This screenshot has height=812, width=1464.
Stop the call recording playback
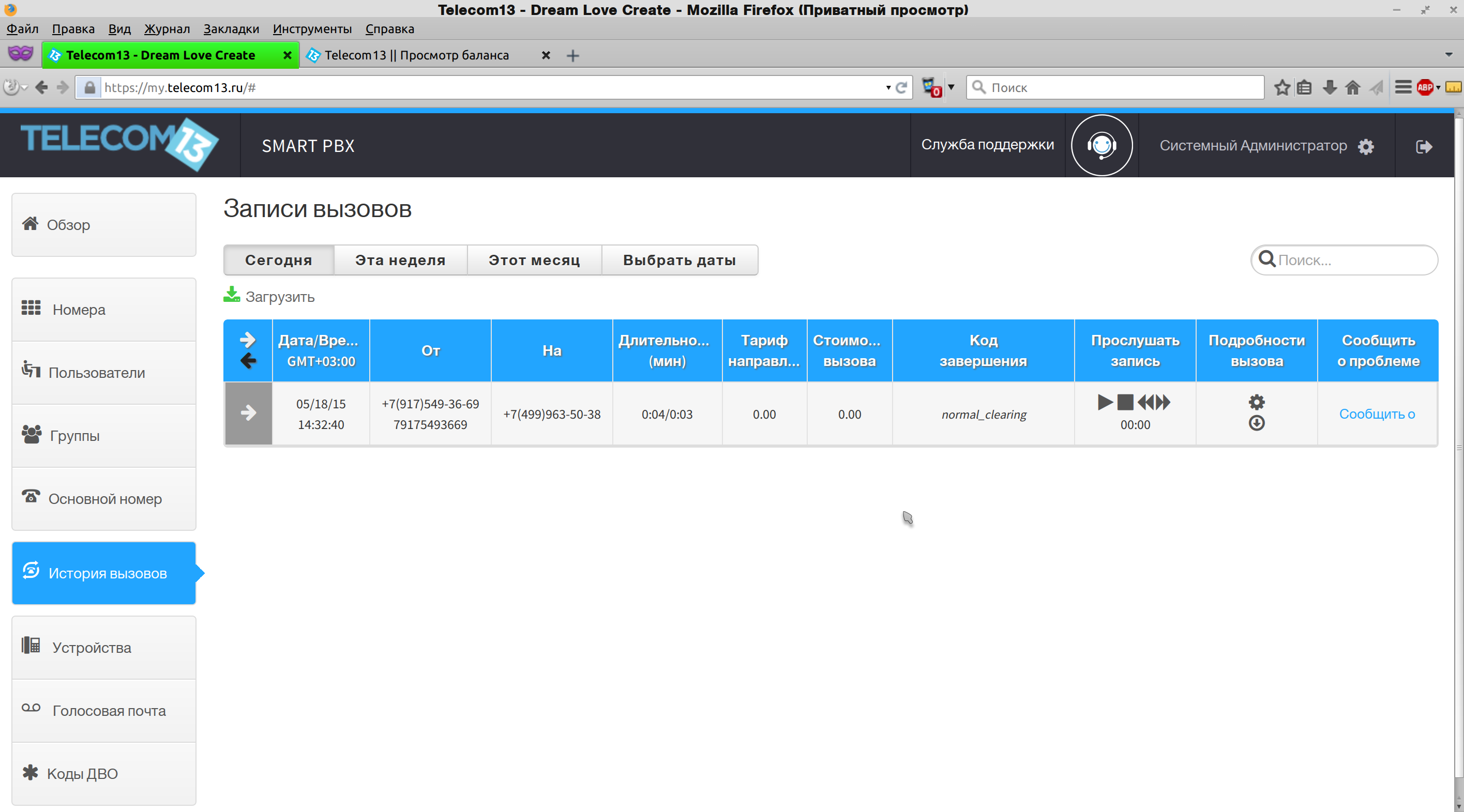(1125, 402)
